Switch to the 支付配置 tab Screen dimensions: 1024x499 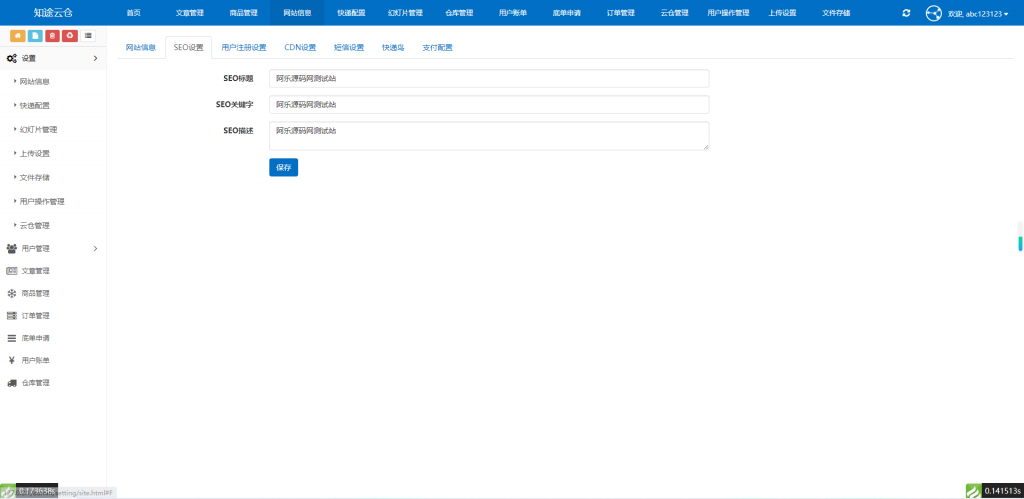[x=438, y=48]
